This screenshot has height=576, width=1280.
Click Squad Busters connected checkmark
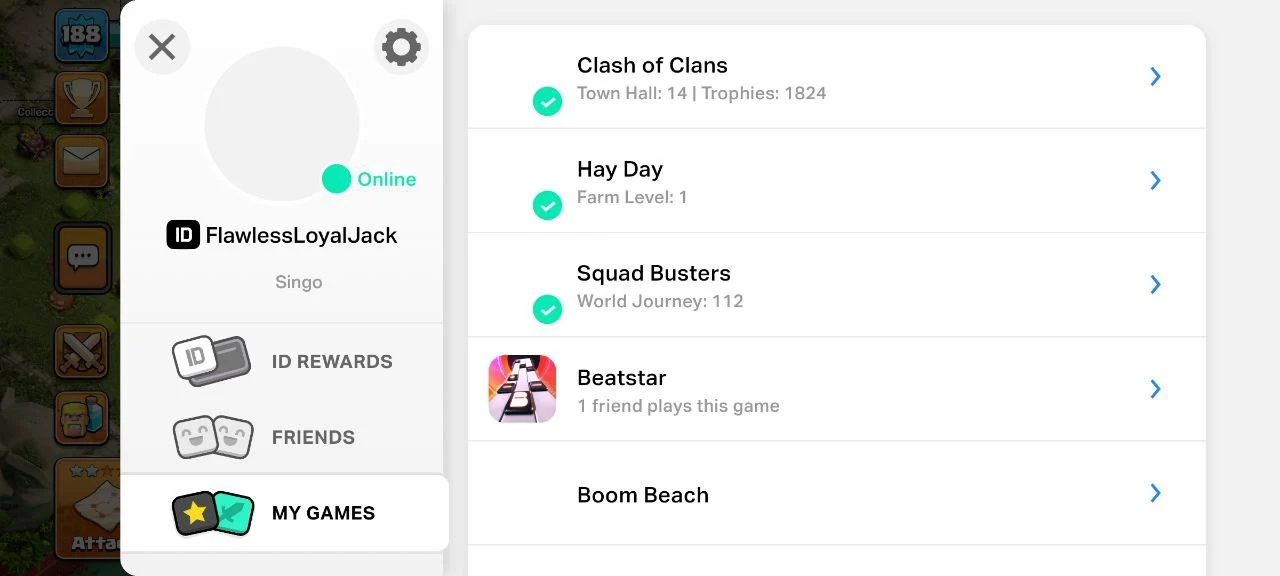point(547,309)
